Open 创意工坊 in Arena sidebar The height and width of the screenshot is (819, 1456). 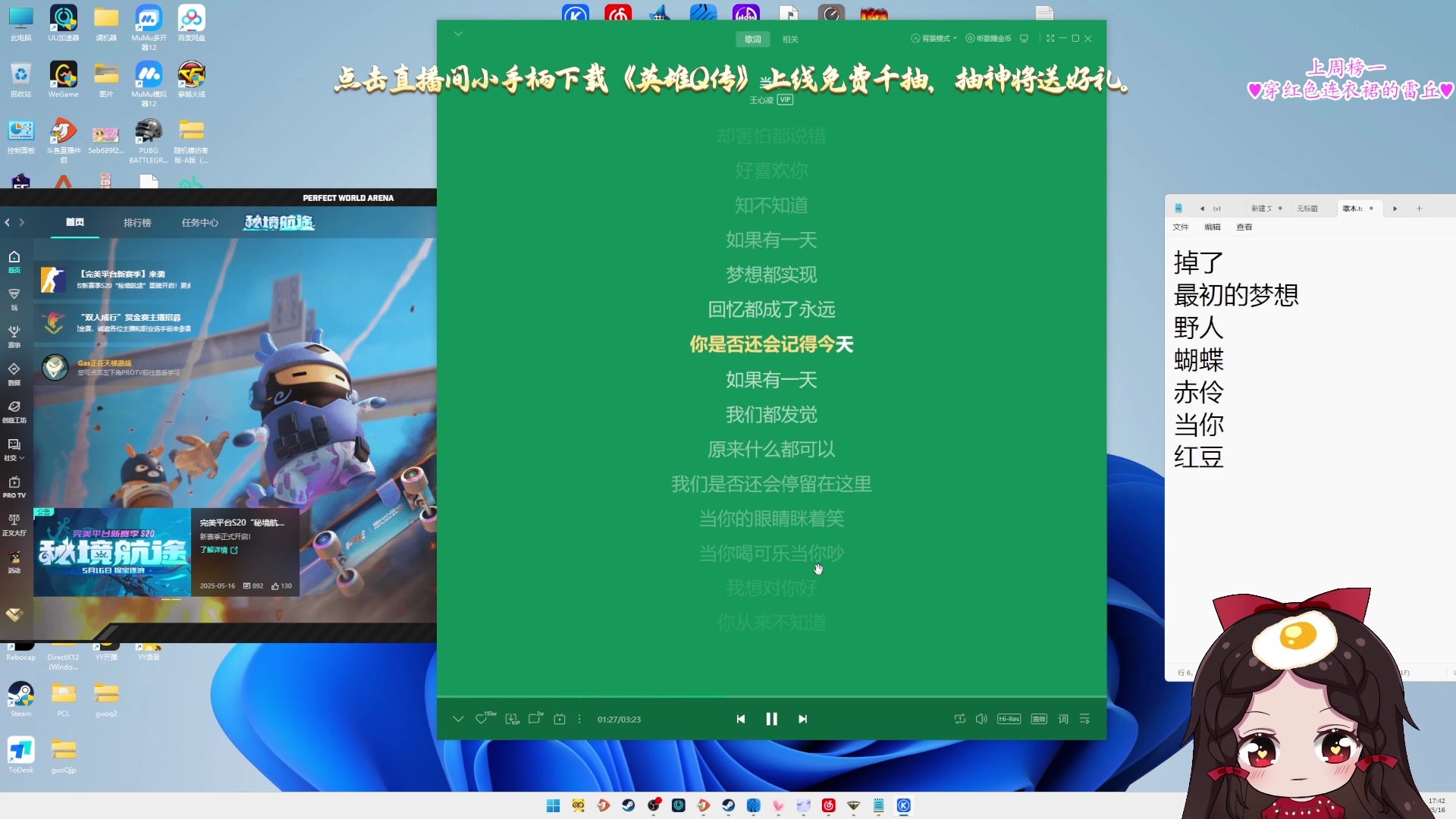14,412
